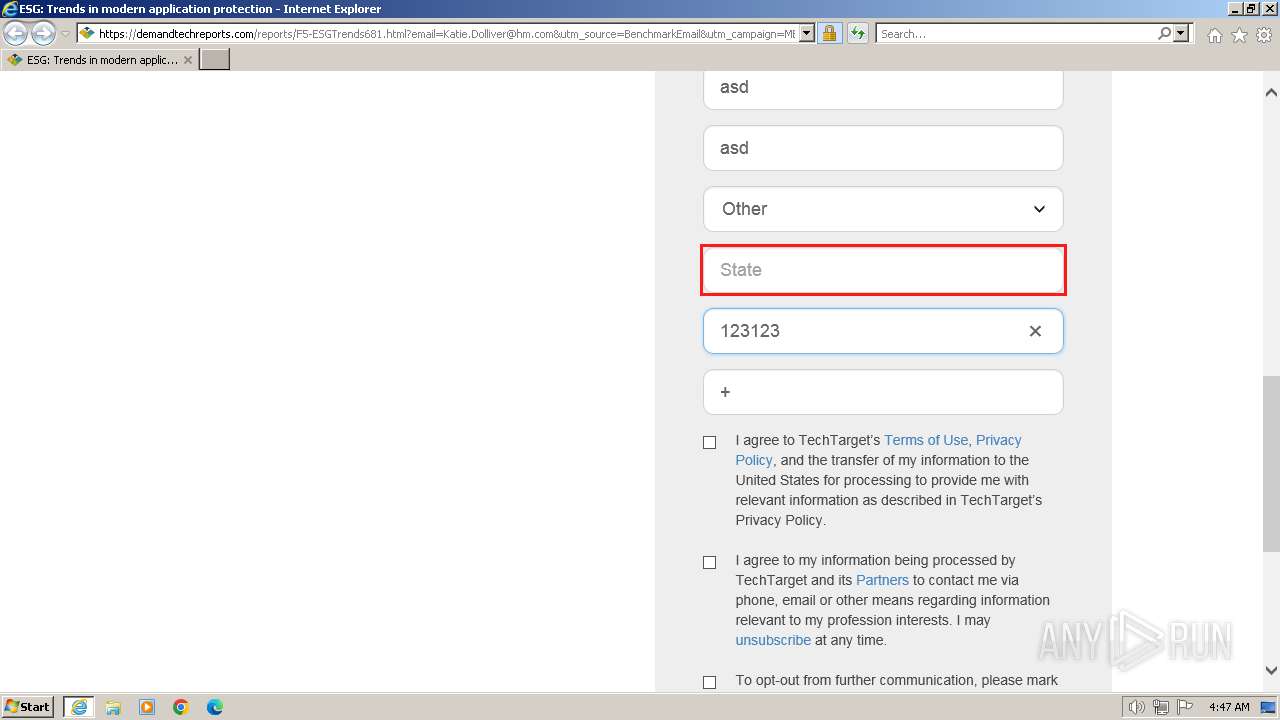The height and width of the screenshot is (720, 1280).
Task: Close the ESG Trends tab
Action: coord(188,60)
